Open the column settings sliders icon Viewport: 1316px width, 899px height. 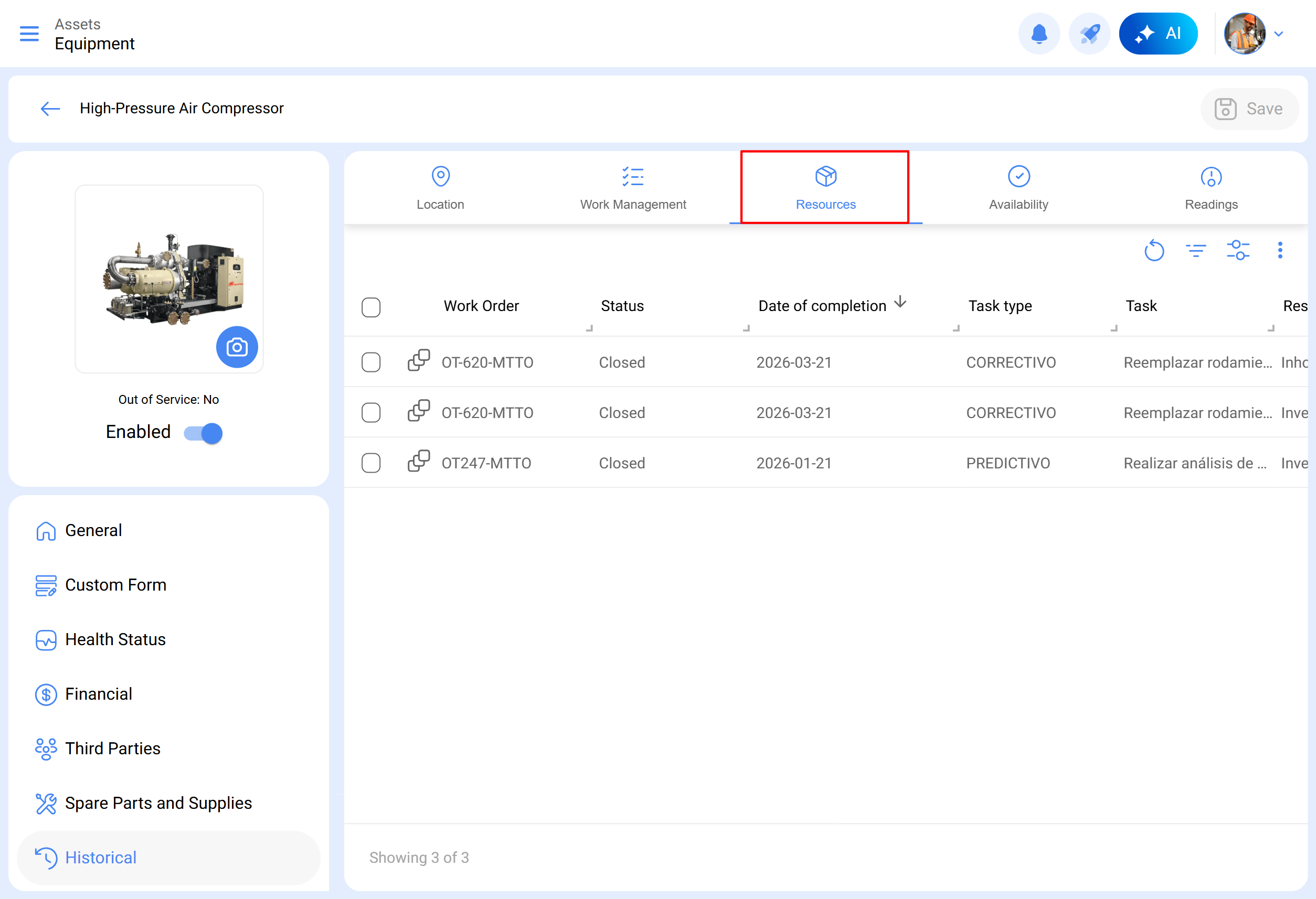pos(1238,250)
